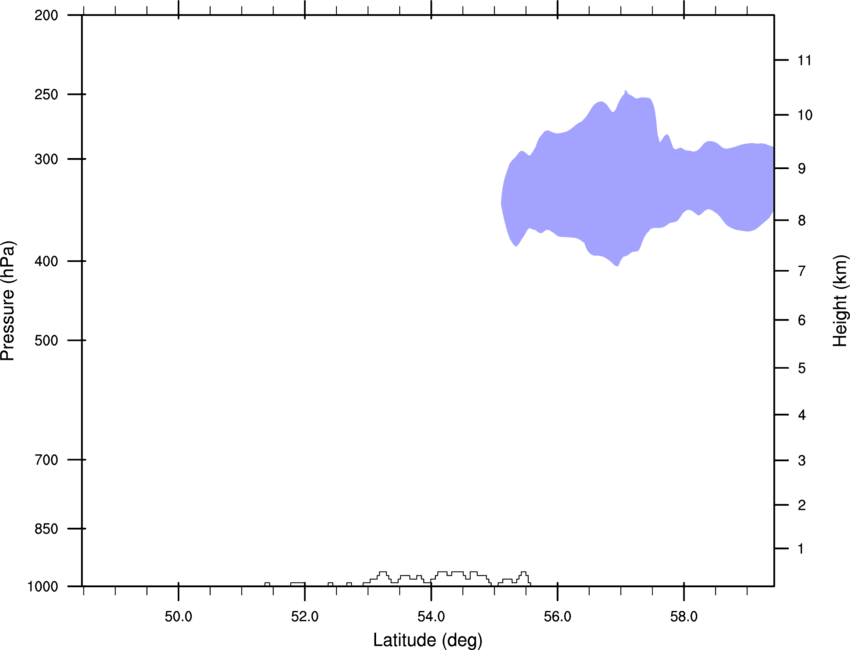Select the 200 hPa pressure label
850x650 pixels.
[46, 15]
